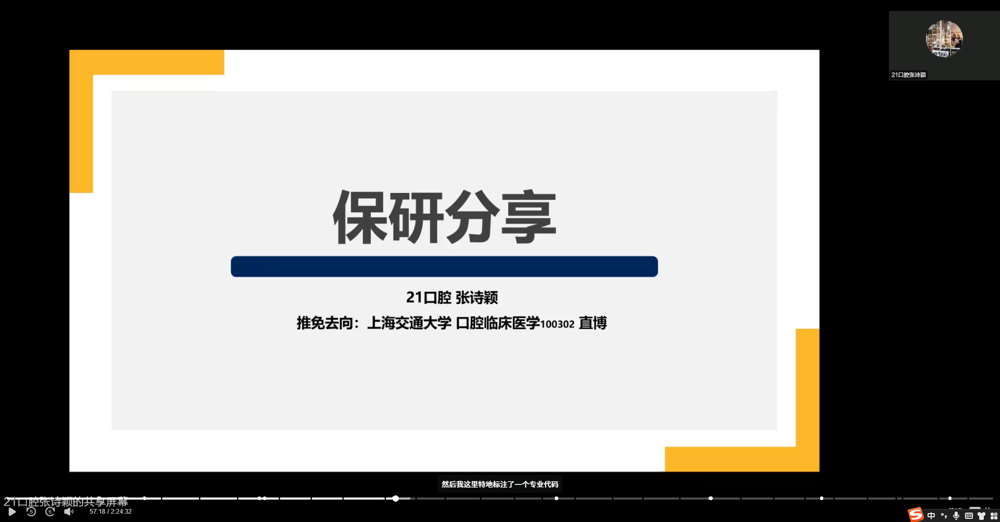
Task: Click the playback position knob on progress bar
Action: 395,498
